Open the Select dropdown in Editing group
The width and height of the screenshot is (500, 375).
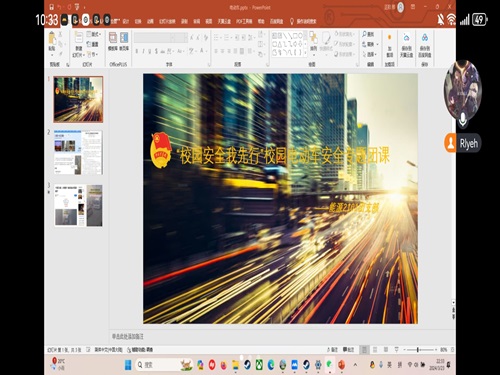(x=370, y=54)
